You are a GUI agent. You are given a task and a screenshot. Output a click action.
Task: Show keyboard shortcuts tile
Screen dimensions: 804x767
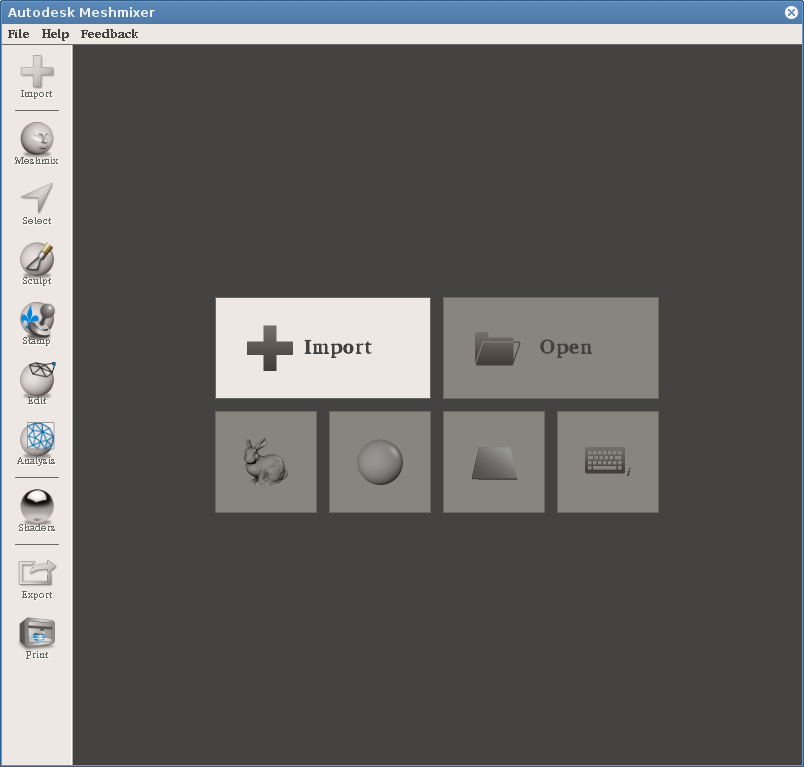[x=608, y=462]
